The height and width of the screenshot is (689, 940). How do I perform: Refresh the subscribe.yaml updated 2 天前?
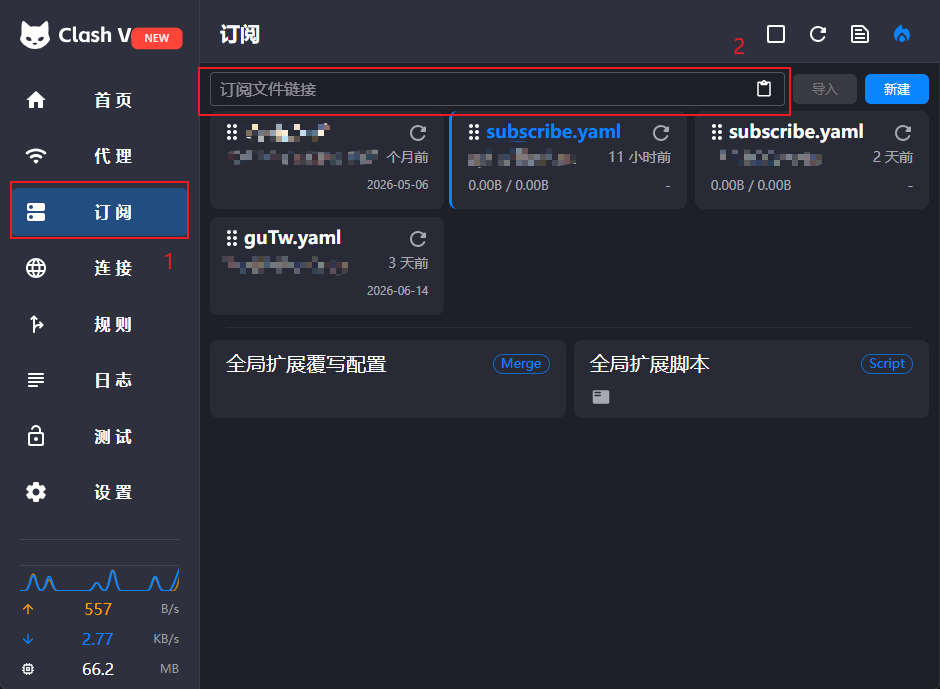click(x=903, y=133)
